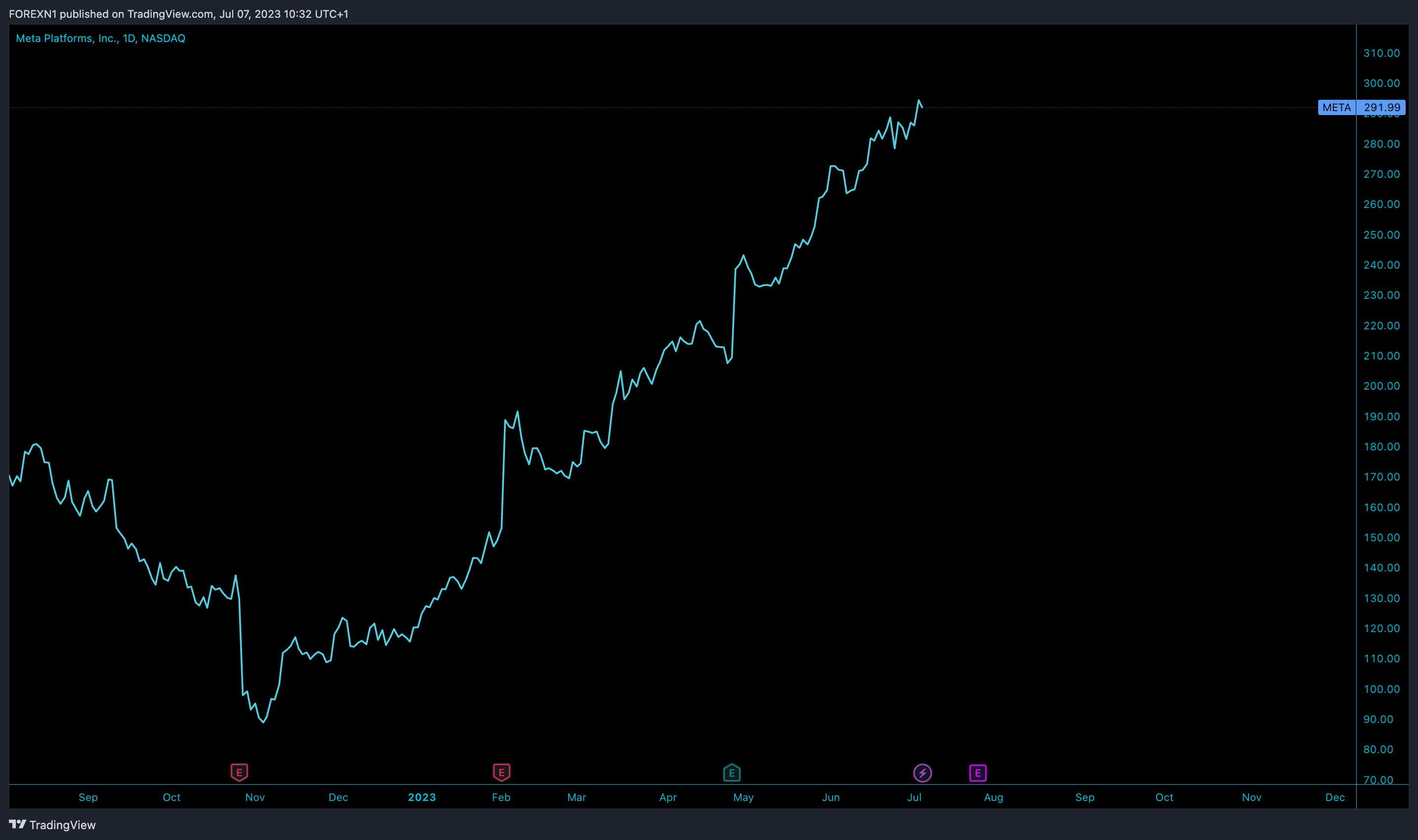This screenshot has height=840, width=1418.
Task: Click the Jul label on time axis
Action: (x=915, y=797)
